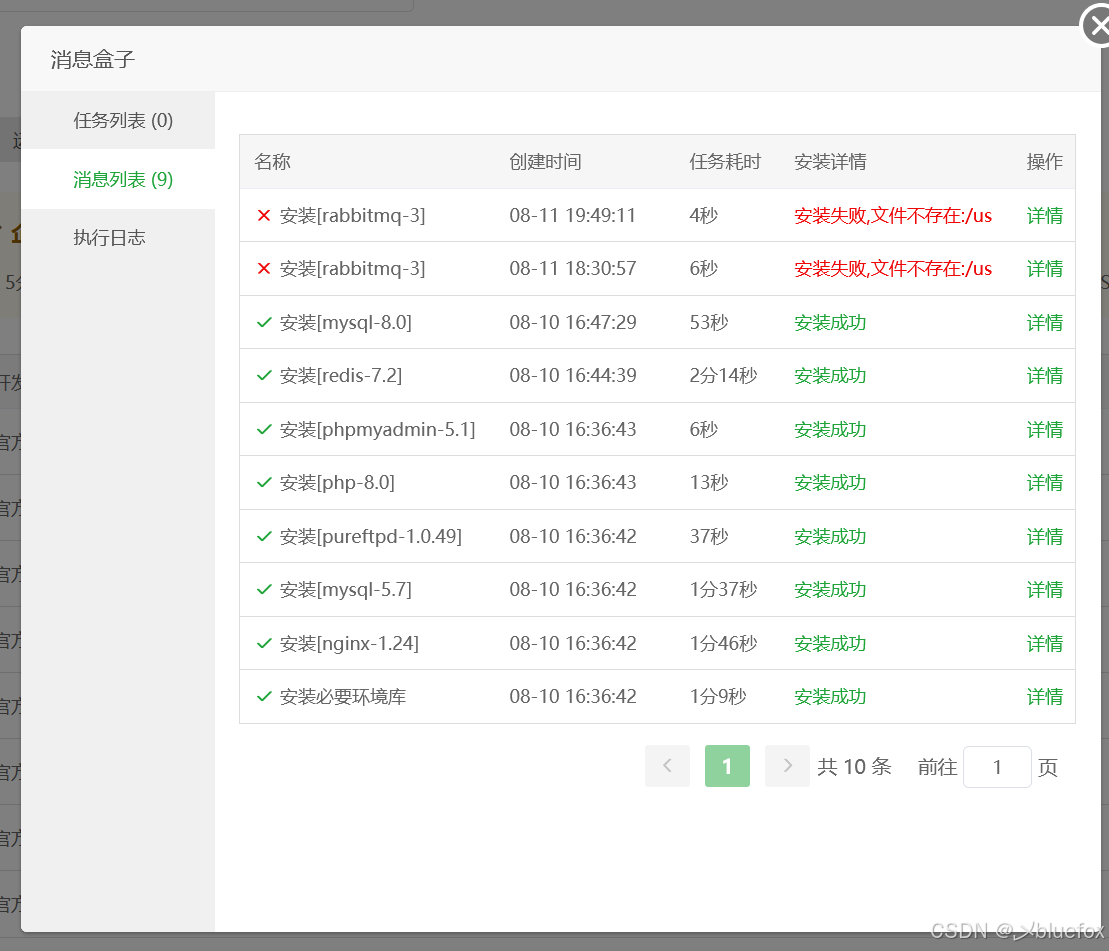Click the 安装[nginx-1.24] name
Image resolution: width=1109 pixels, height=951 pixels.
tap(349, 643)
